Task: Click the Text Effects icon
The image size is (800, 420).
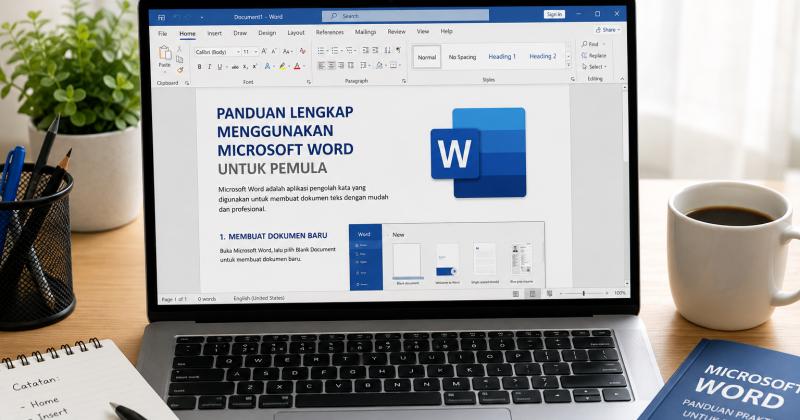Action: pos(267,66)
